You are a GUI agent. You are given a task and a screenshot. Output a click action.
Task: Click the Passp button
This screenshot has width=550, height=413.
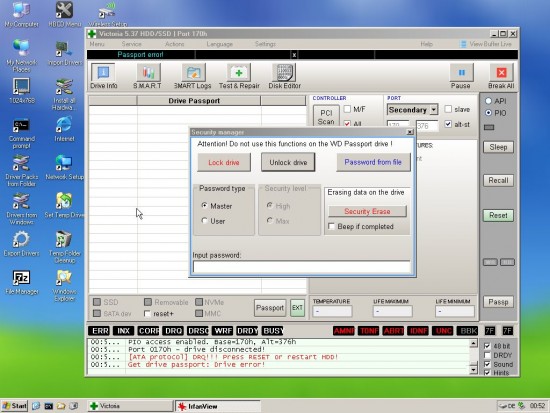(x=498, y=302)
